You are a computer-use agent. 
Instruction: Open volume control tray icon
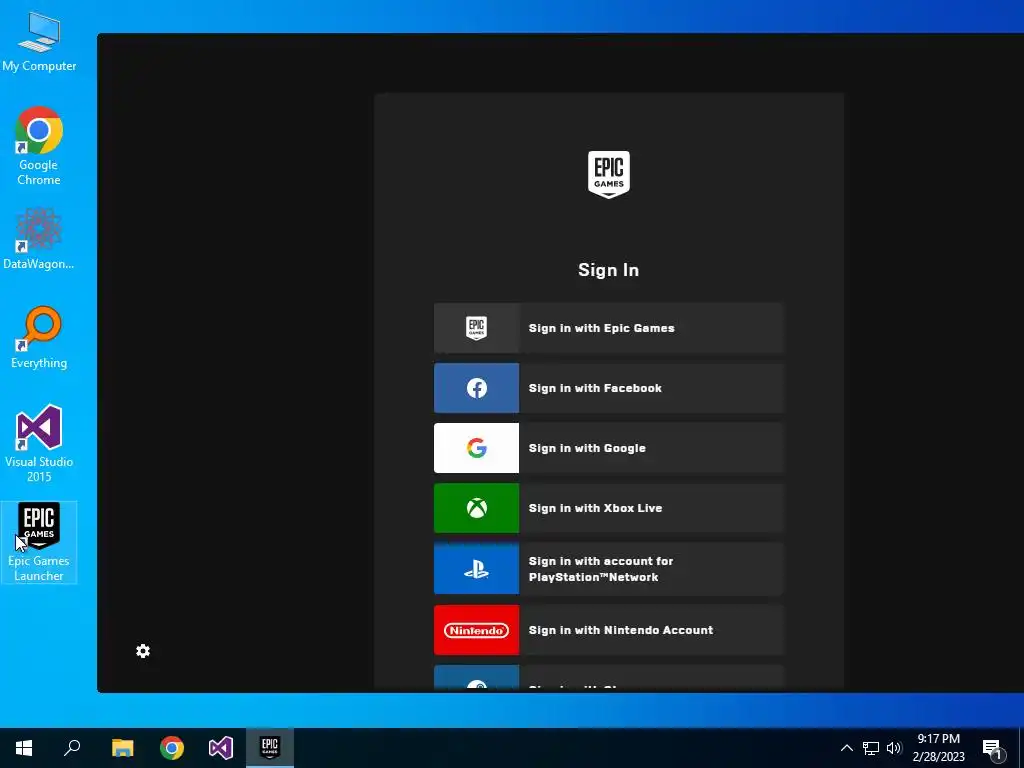click(x=894, y=748)
